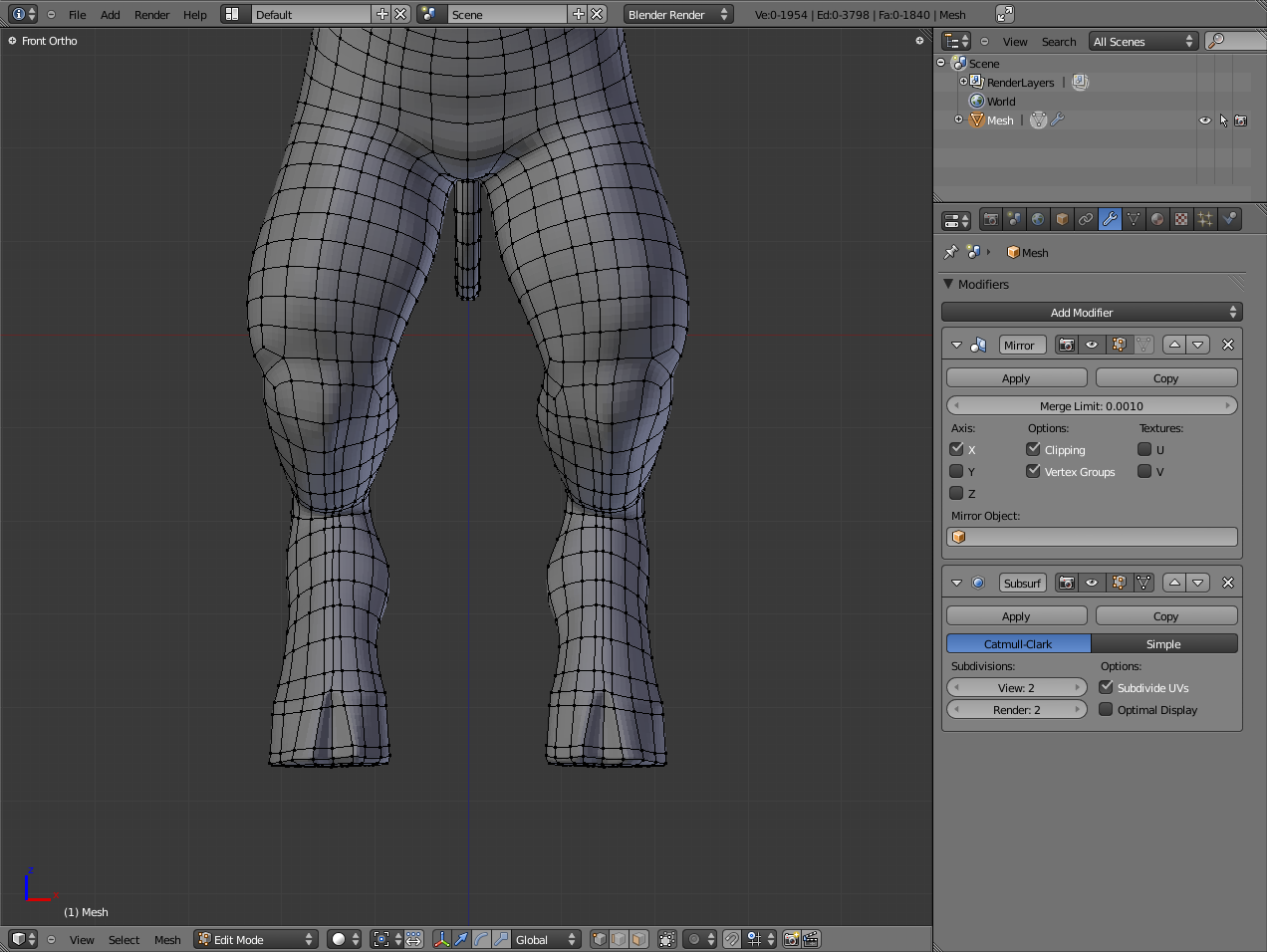1267x952 pixels.
Task: Enable the Optimal Display checkbox
Action: point(1106,709)
